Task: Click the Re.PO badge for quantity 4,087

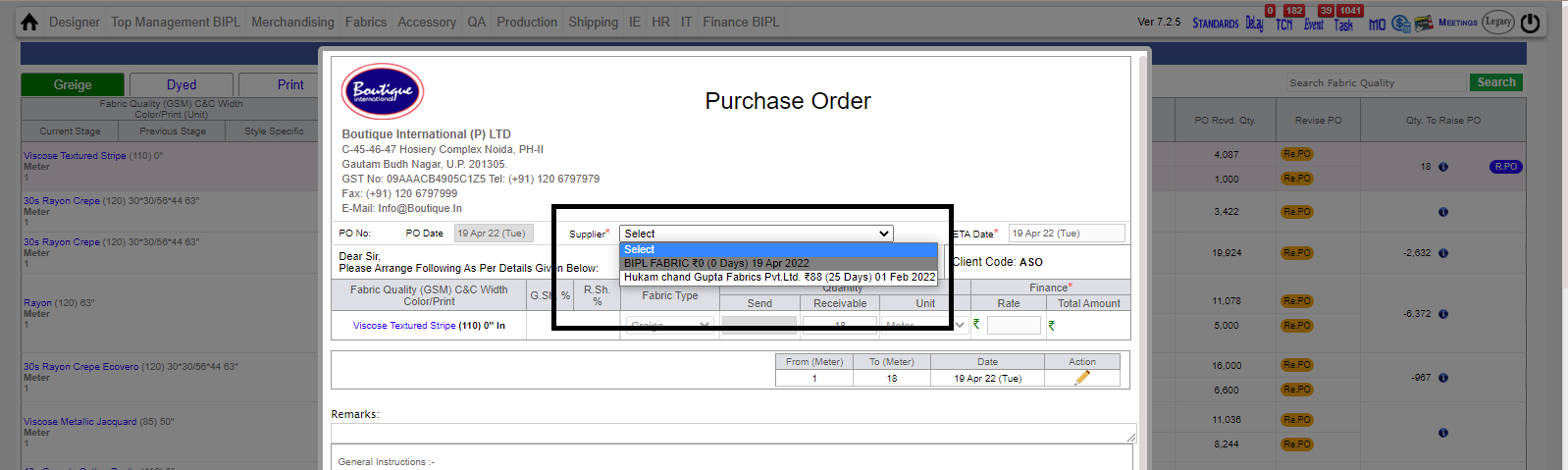Action: 1296,154
